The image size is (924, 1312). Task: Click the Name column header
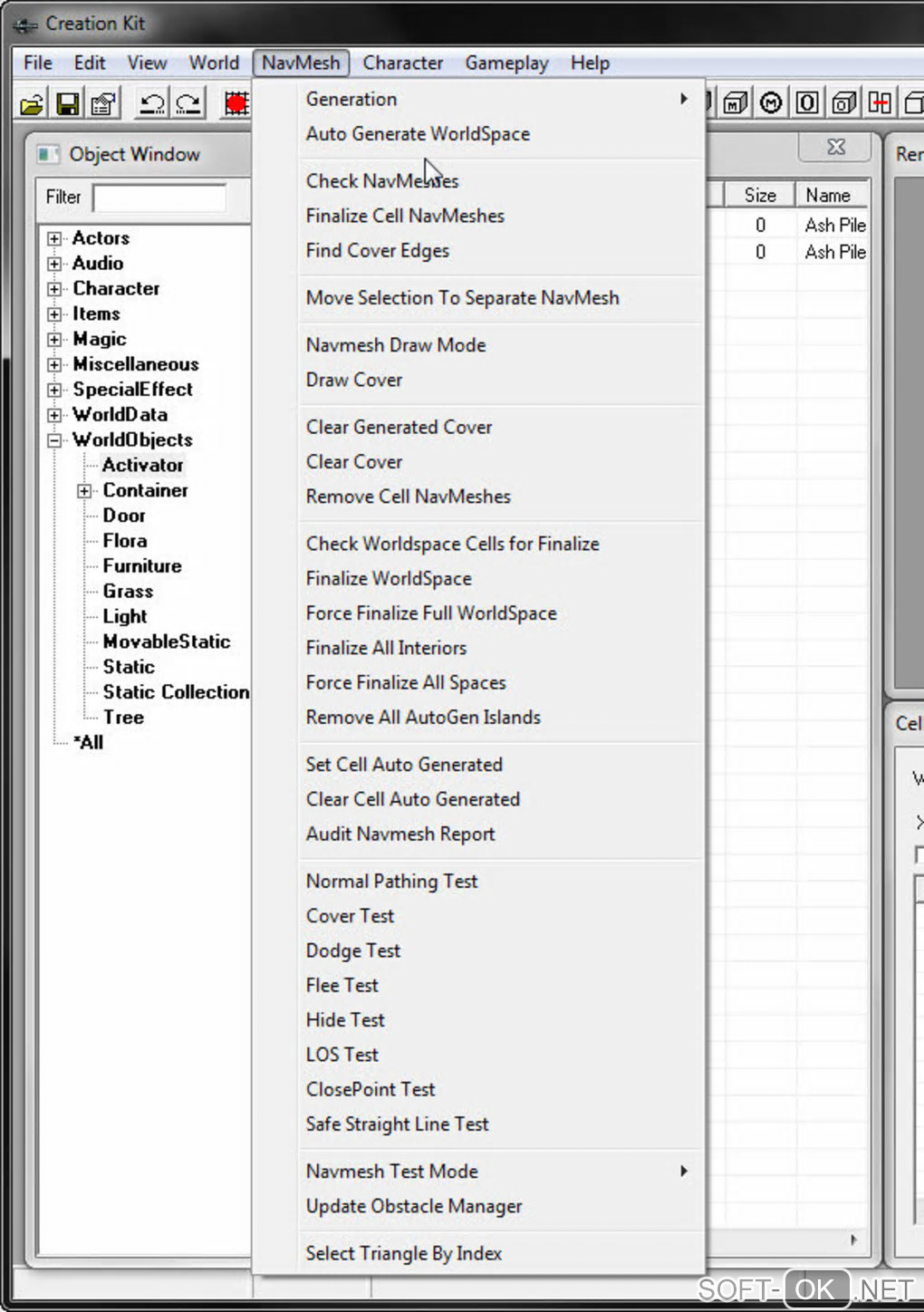click(832, 195)
